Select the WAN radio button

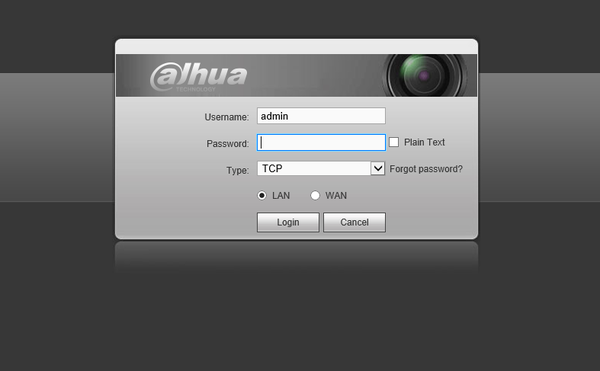(x=315, y=195)
